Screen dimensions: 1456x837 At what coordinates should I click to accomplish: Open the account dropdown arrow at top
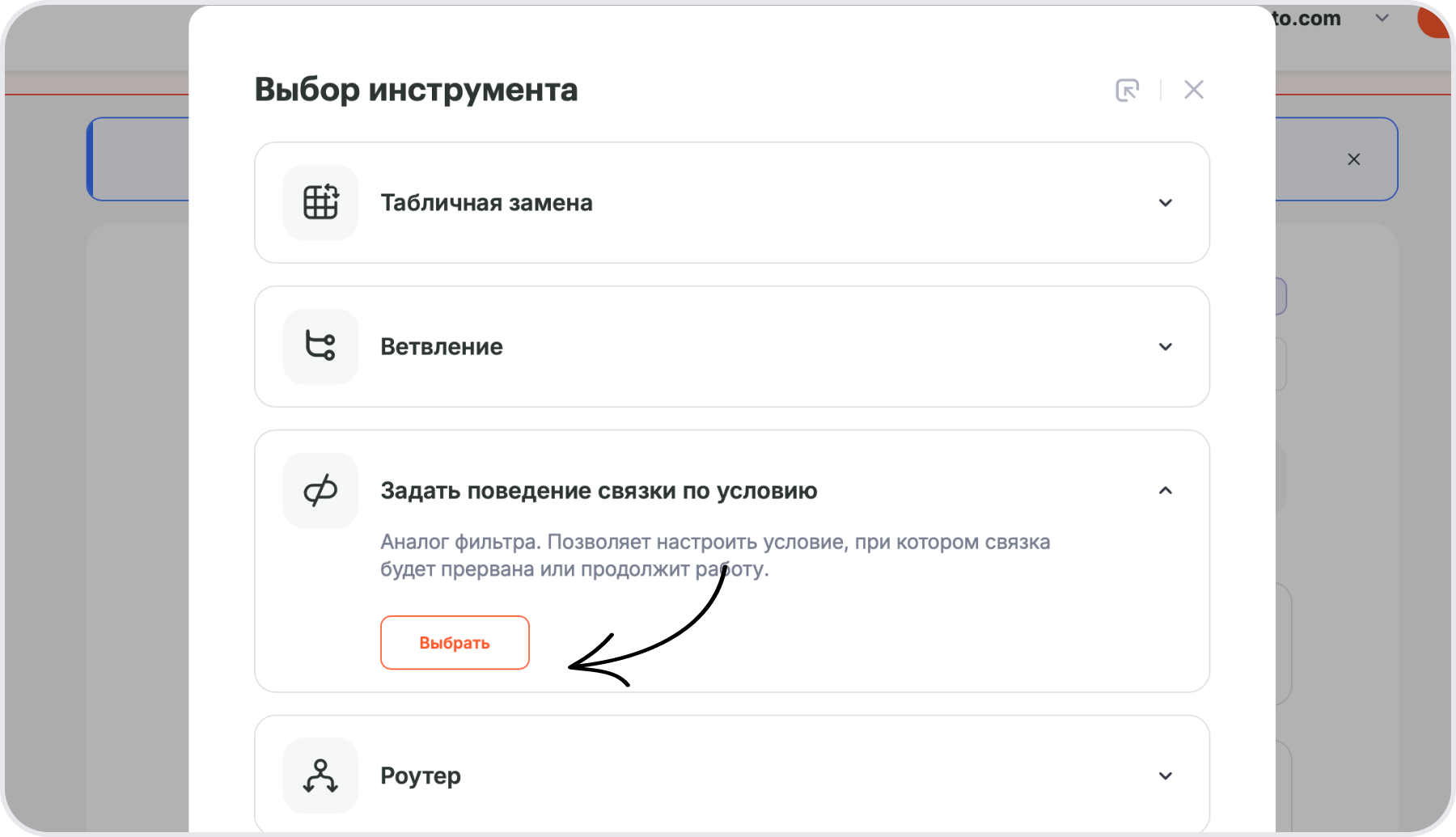click(1382, 18)
